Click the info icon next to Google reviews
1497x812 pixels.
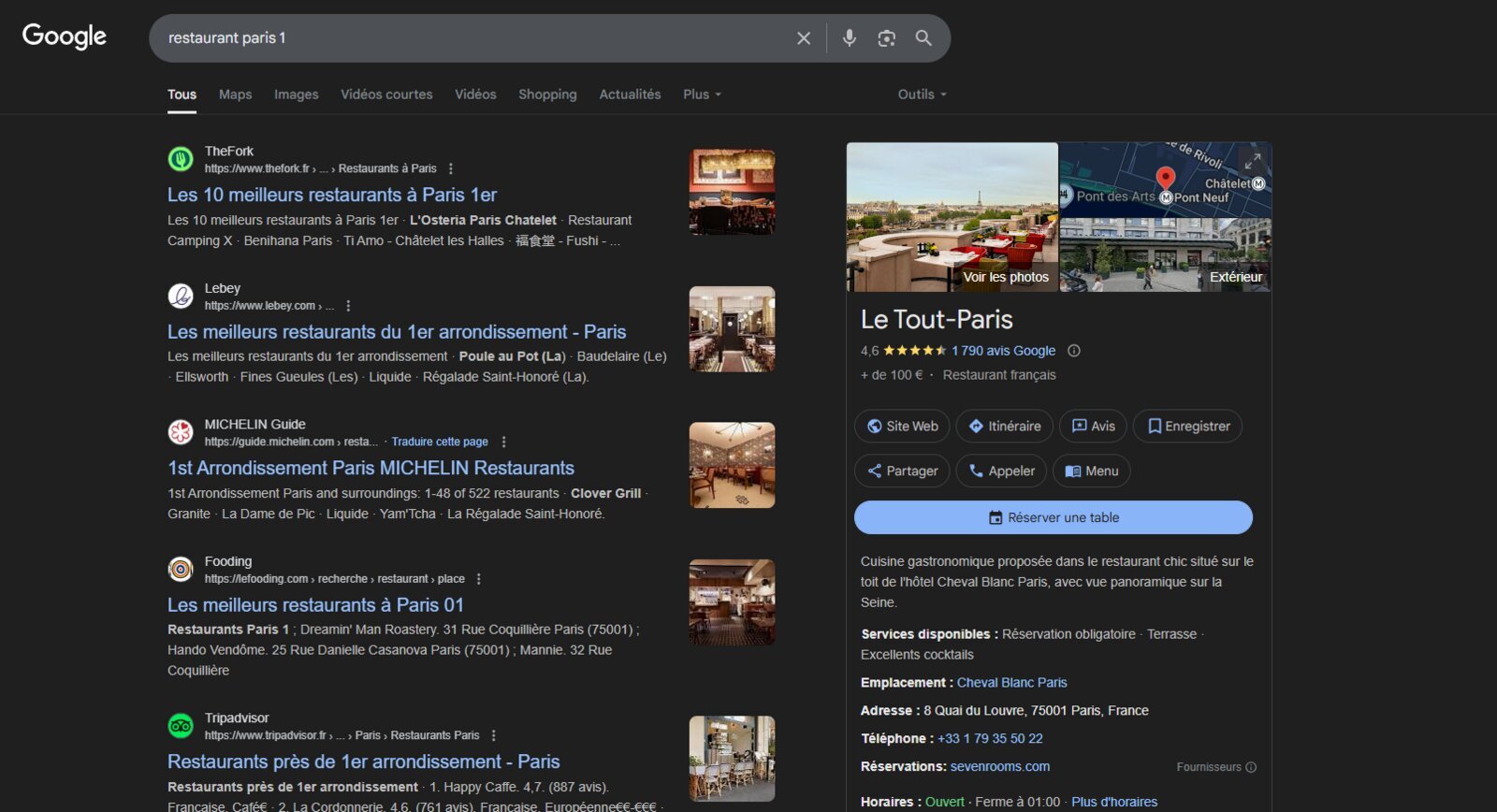tap(1074, 351)
